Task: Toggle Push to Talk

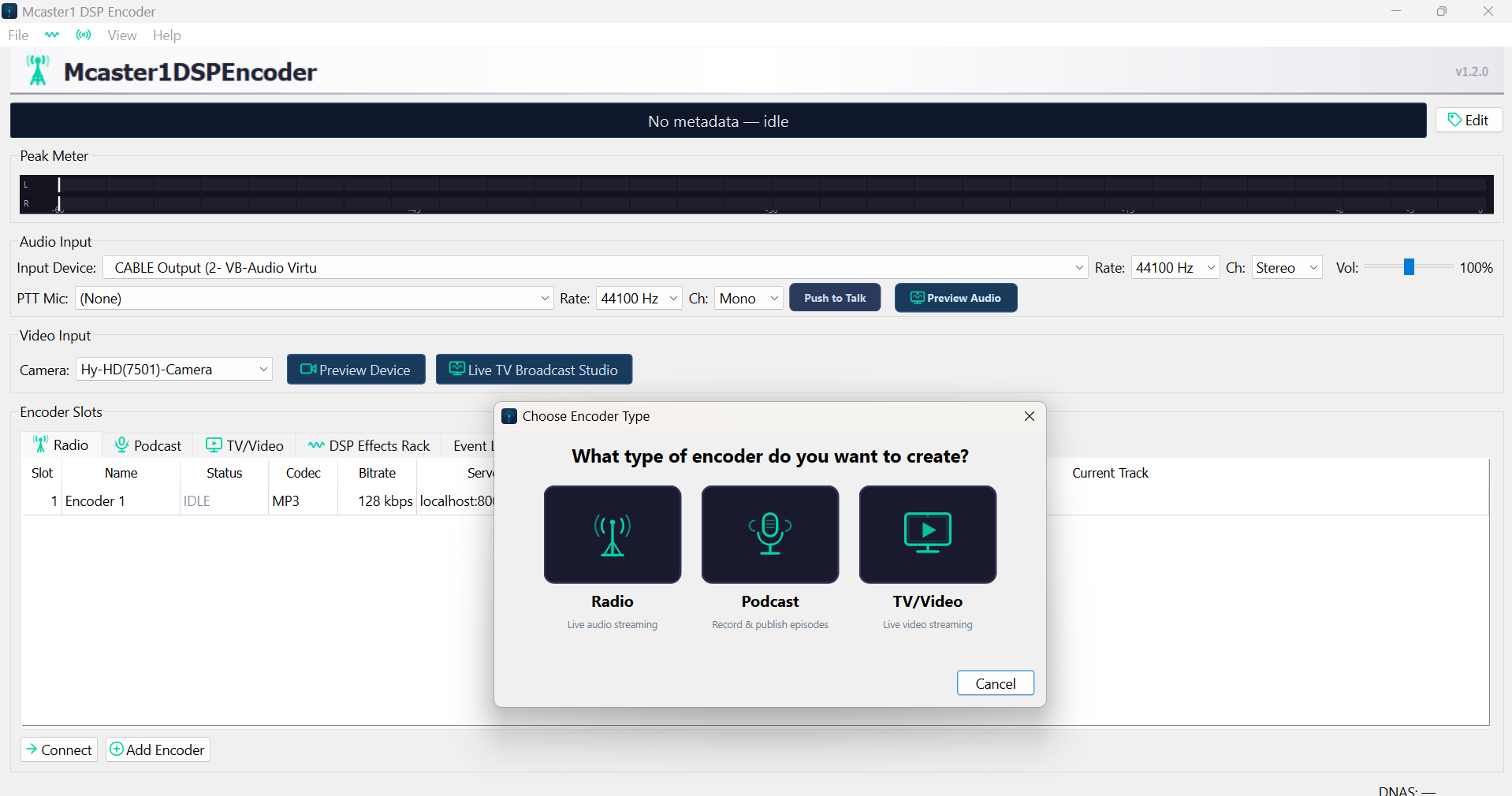Action: pyautogui.click(x=835, y=298)
